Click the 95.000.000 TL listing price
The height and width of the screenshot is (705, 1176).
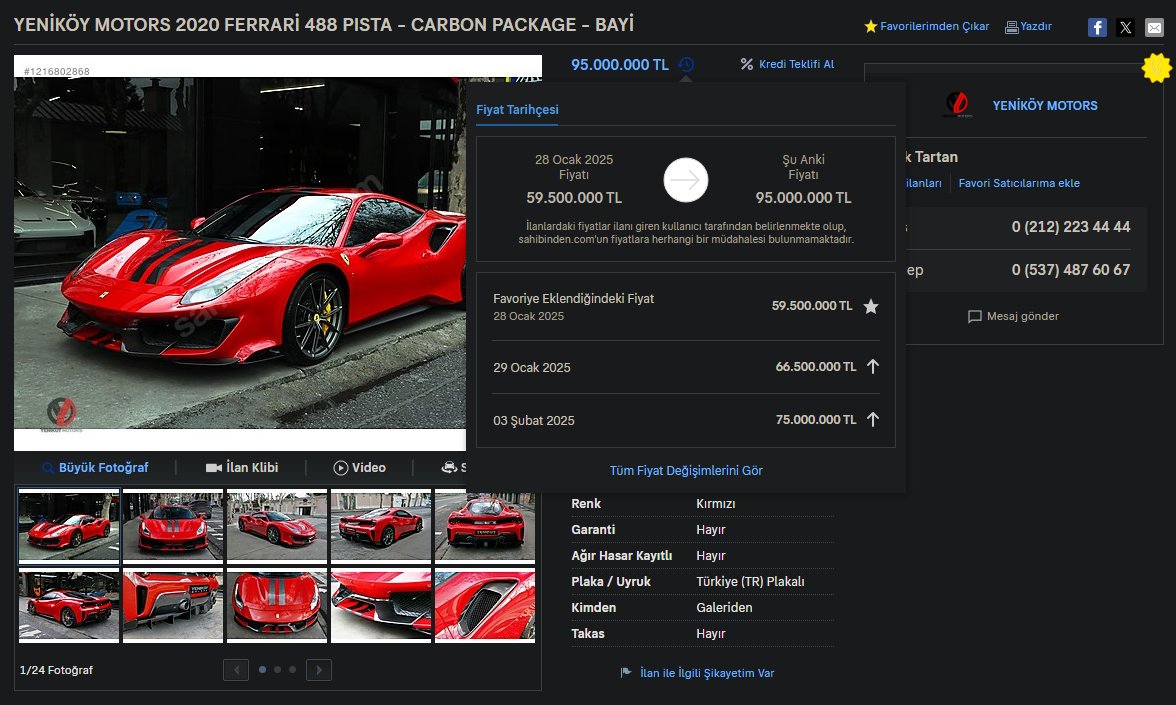coord(620,64)
